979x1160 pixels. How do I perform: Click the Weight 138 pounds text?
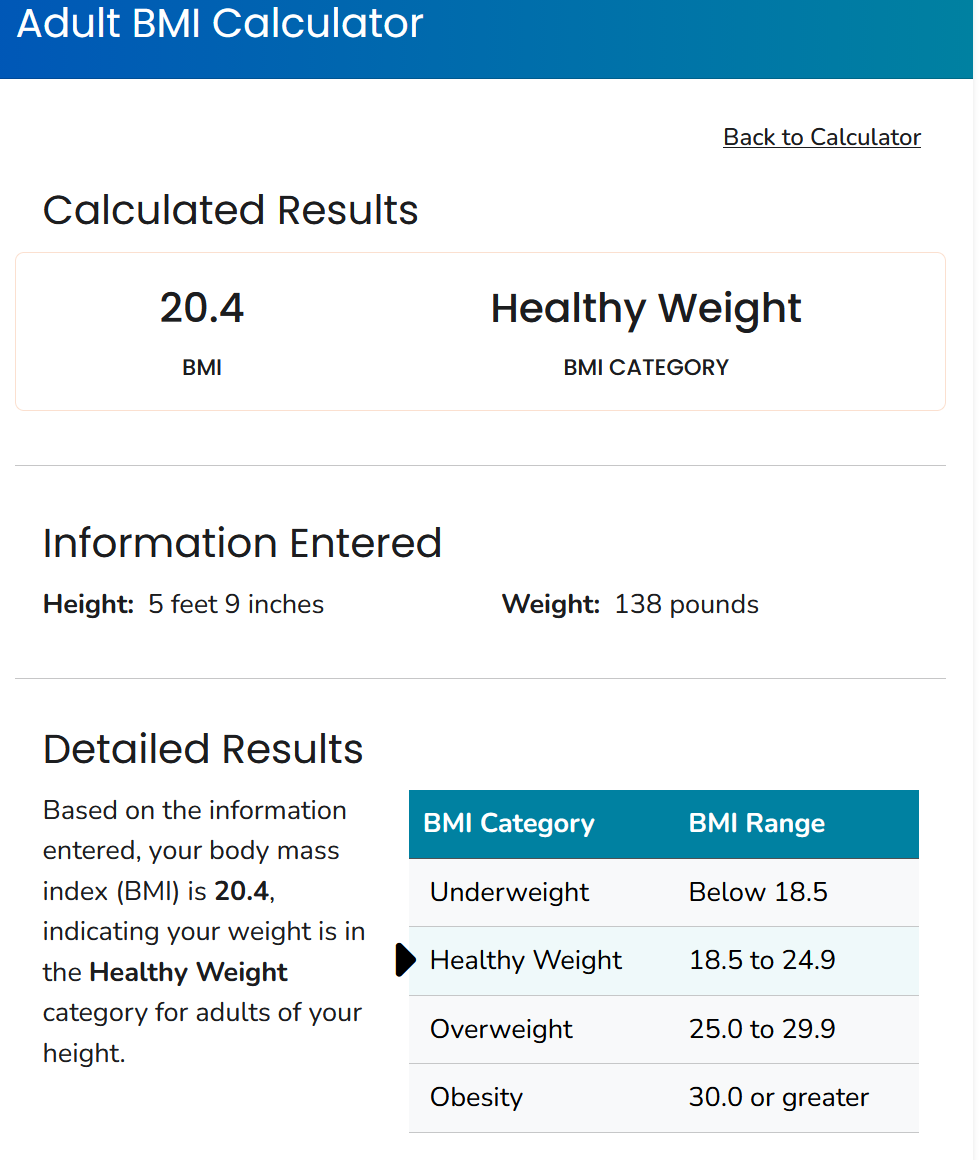(x=630, y=604)
